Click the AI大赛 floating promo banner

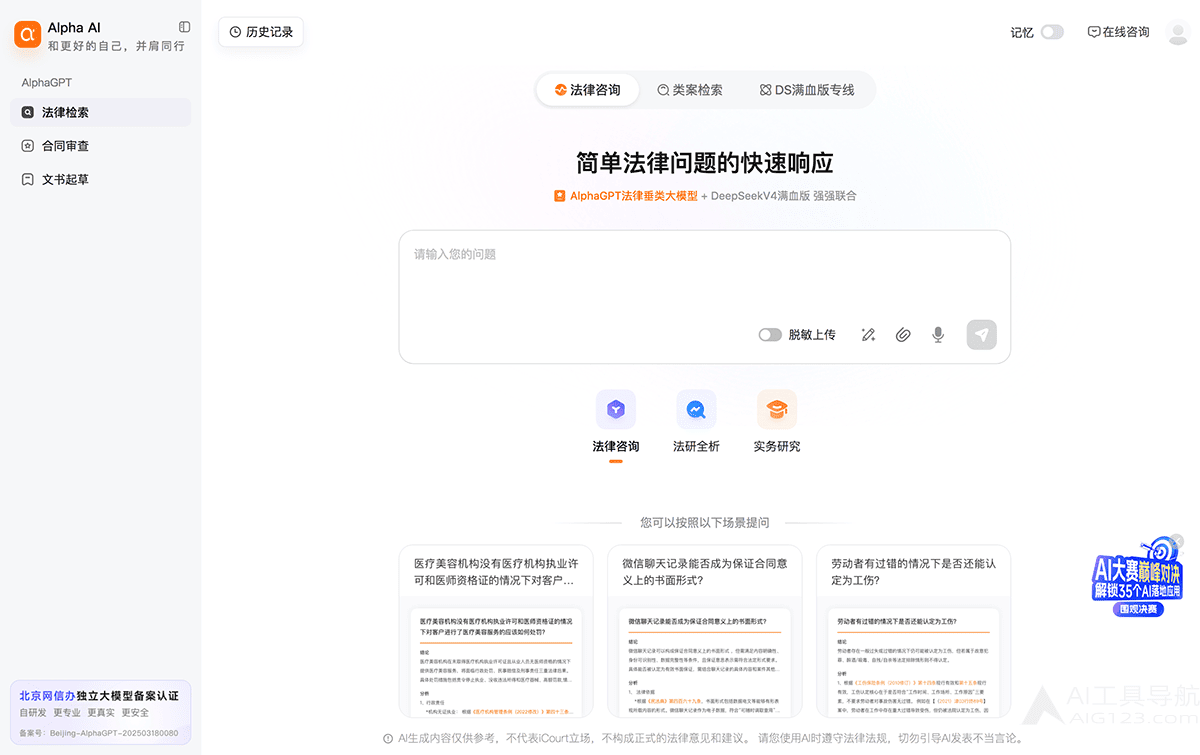(x=1137, y=579)
